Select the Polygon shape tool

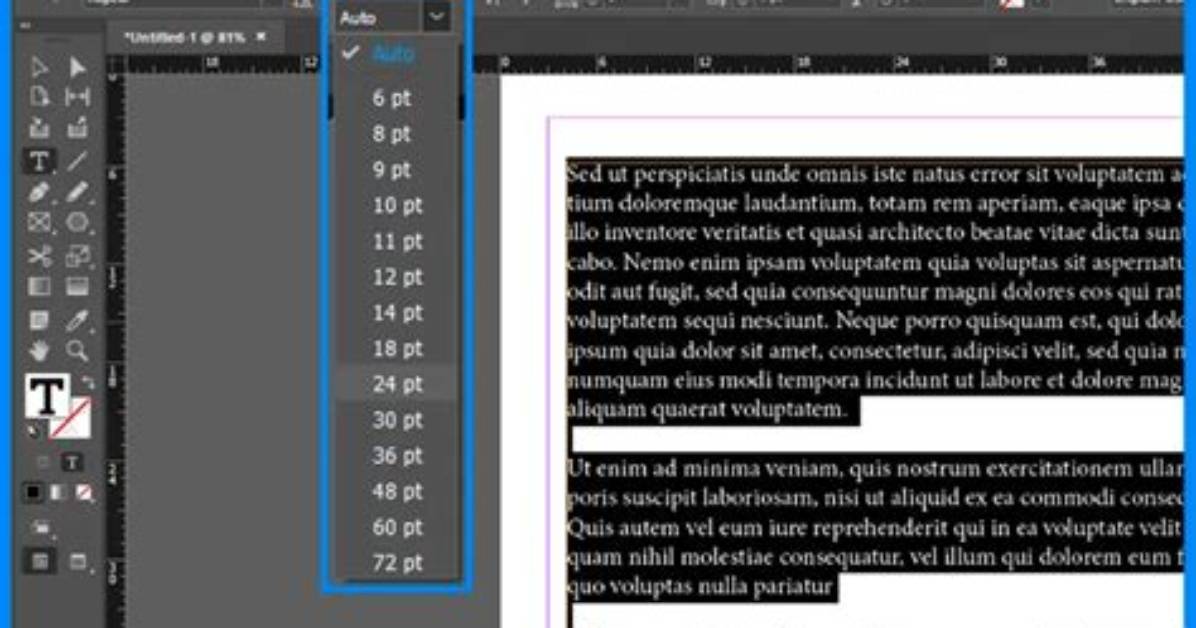pyautogui.click(x=77, y=222)
